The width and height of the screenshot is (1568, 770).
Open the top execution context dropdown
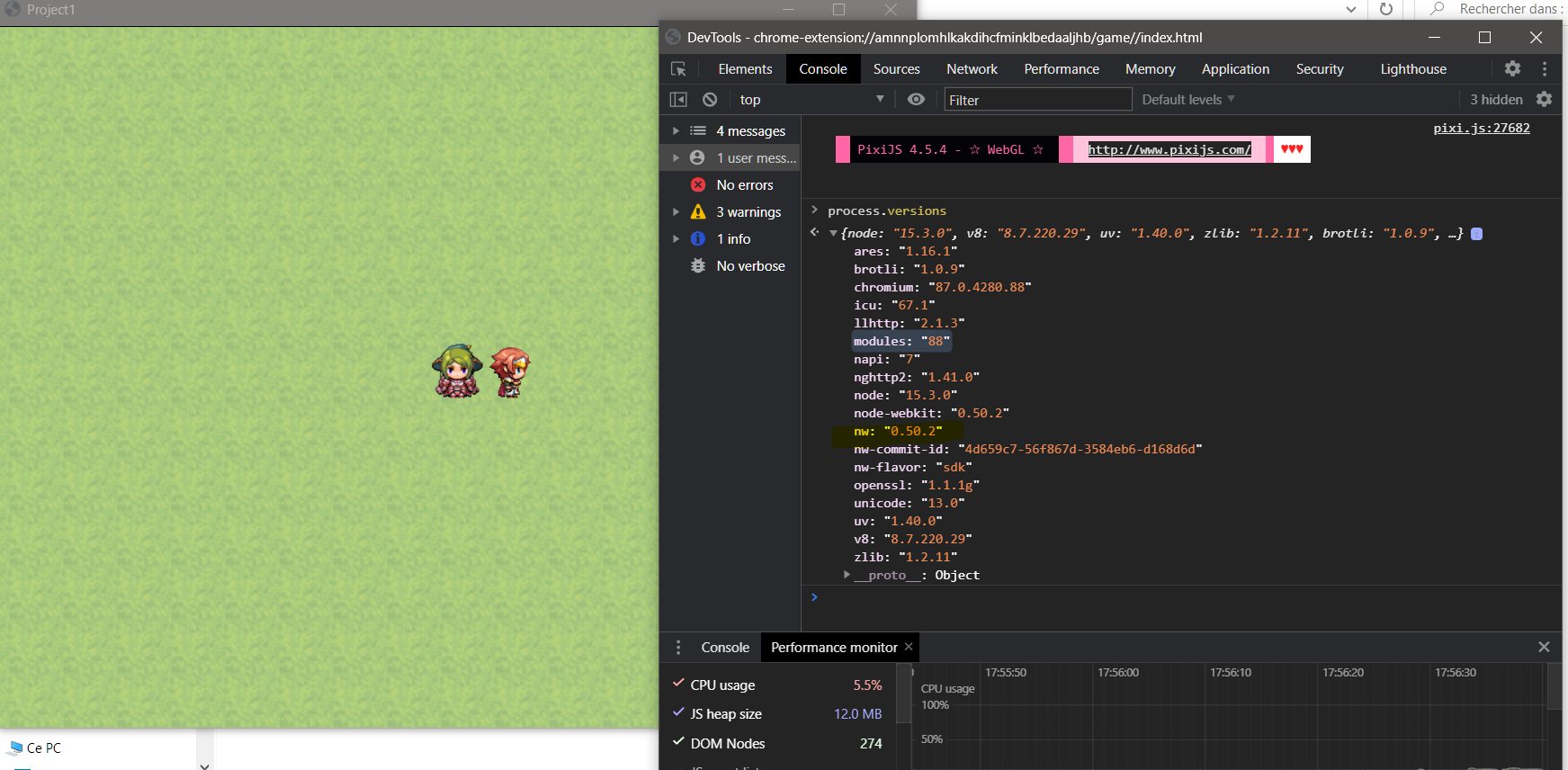[x=811, y=100]
